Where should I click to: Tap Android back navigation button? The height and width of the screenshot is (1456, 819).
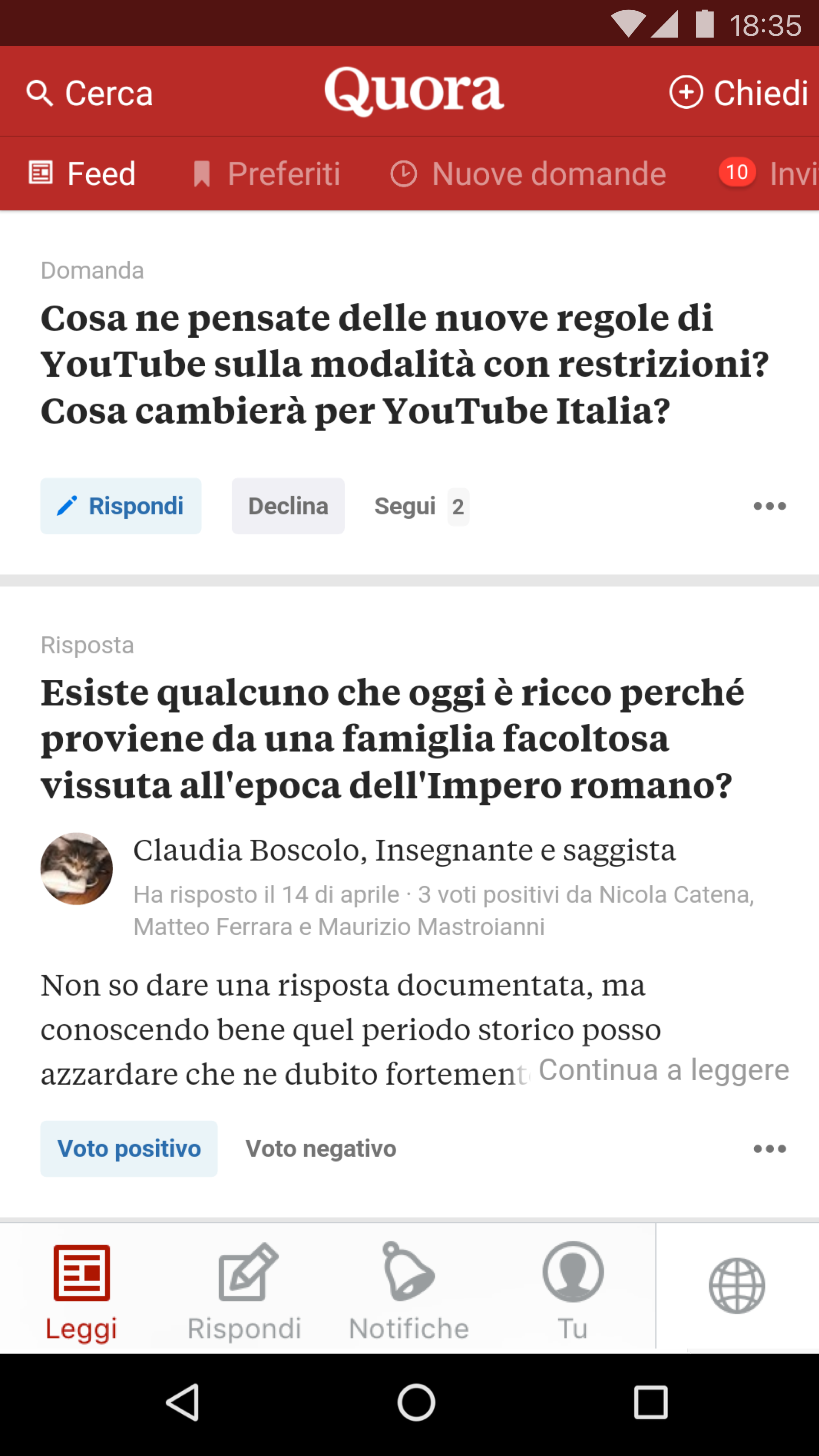183,1402
